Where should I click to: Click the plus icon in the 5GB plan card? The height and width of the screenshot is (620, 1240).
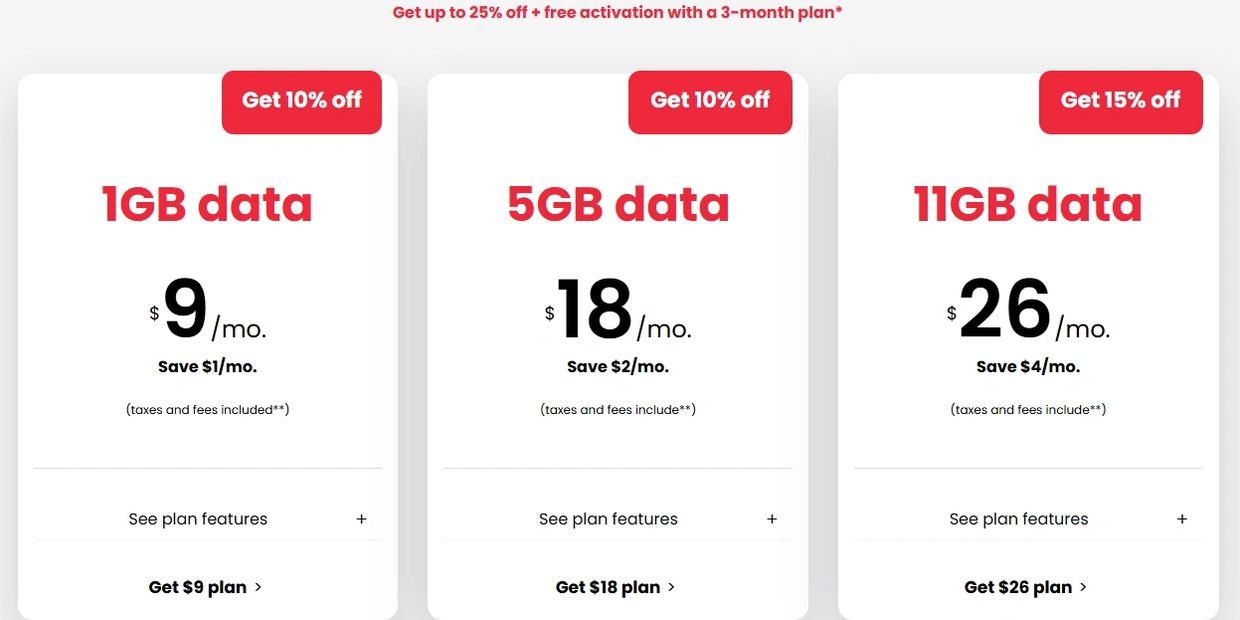coord(772,519)
